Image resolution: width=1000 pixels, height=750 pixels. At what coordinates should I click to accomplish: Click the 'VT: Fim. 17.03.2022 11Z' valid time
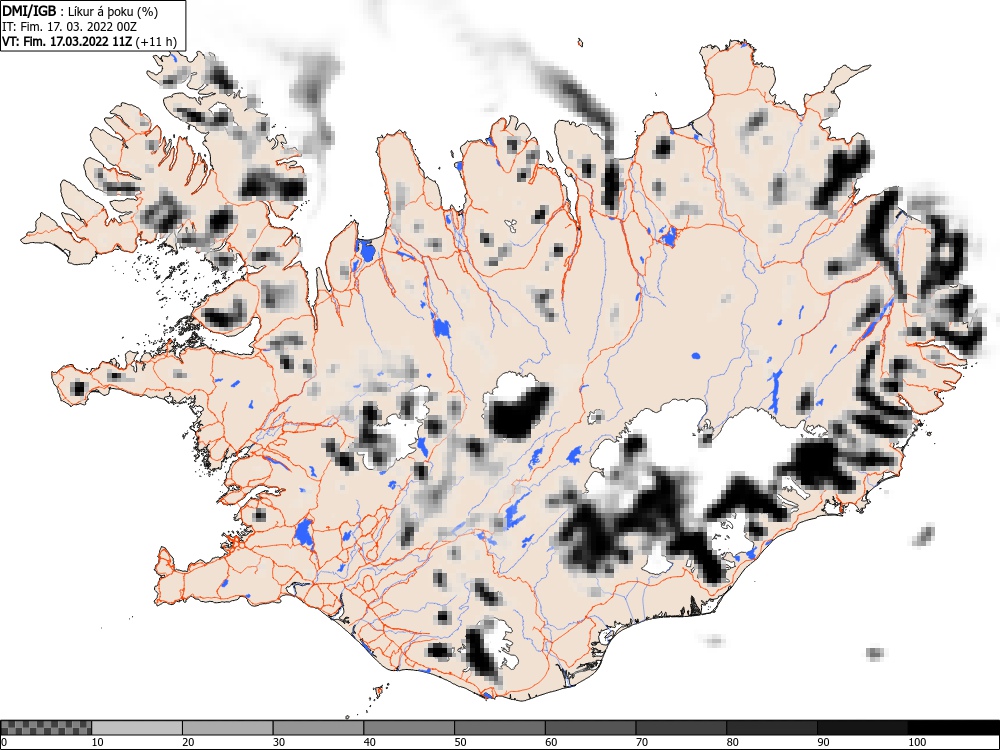pos(68,42)
